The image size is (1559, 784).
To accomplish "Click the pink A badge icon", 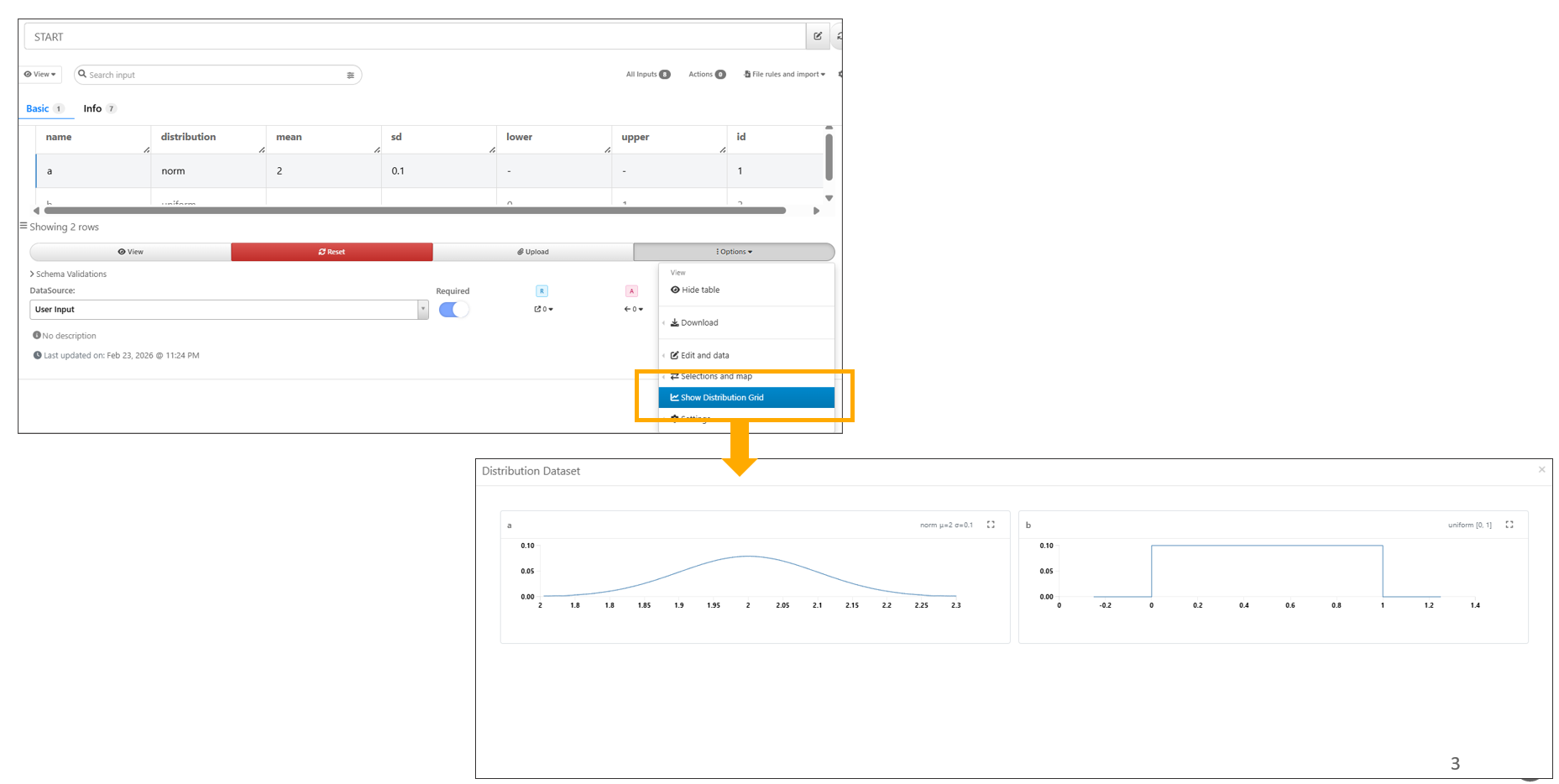I will pyautogui.click(x=631, y=291).
